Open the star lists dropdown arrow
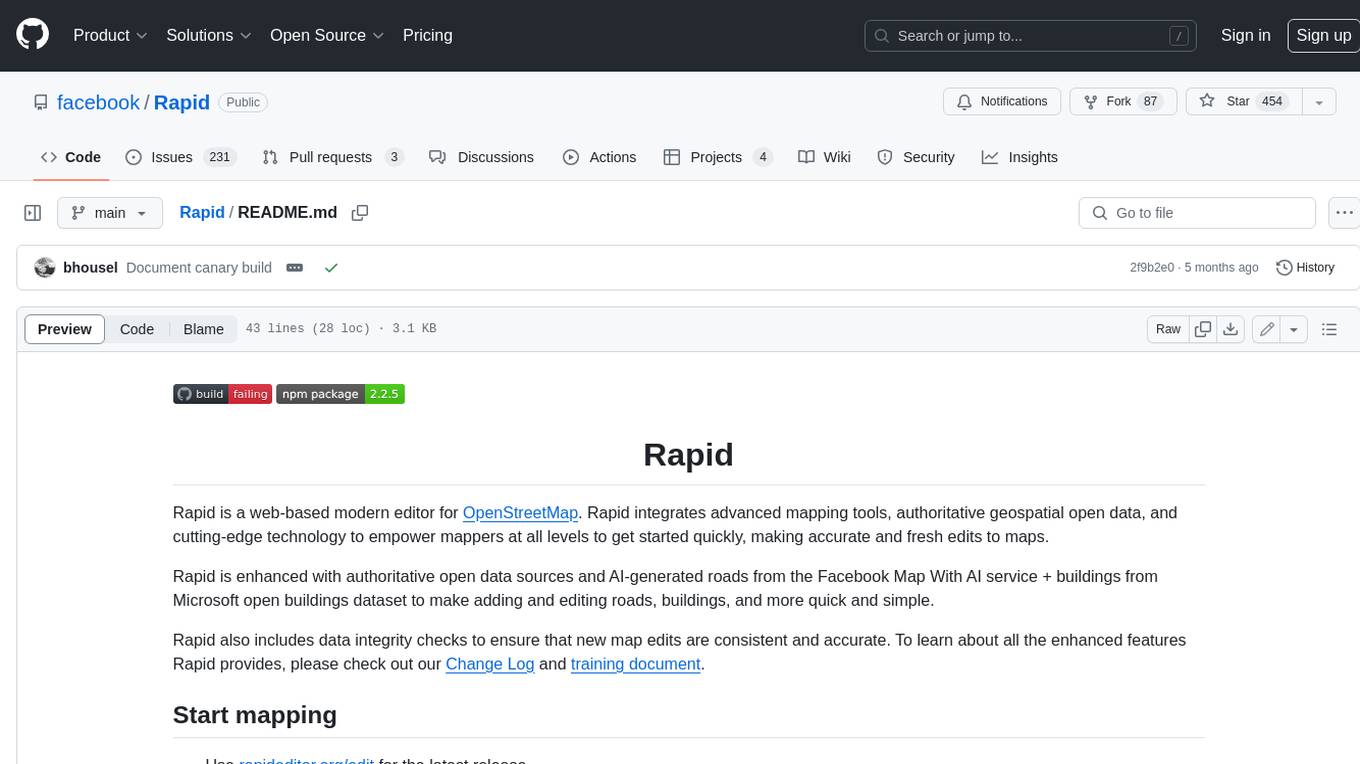This screenshot has width=1360, height=764. [x=1319, y=102]
